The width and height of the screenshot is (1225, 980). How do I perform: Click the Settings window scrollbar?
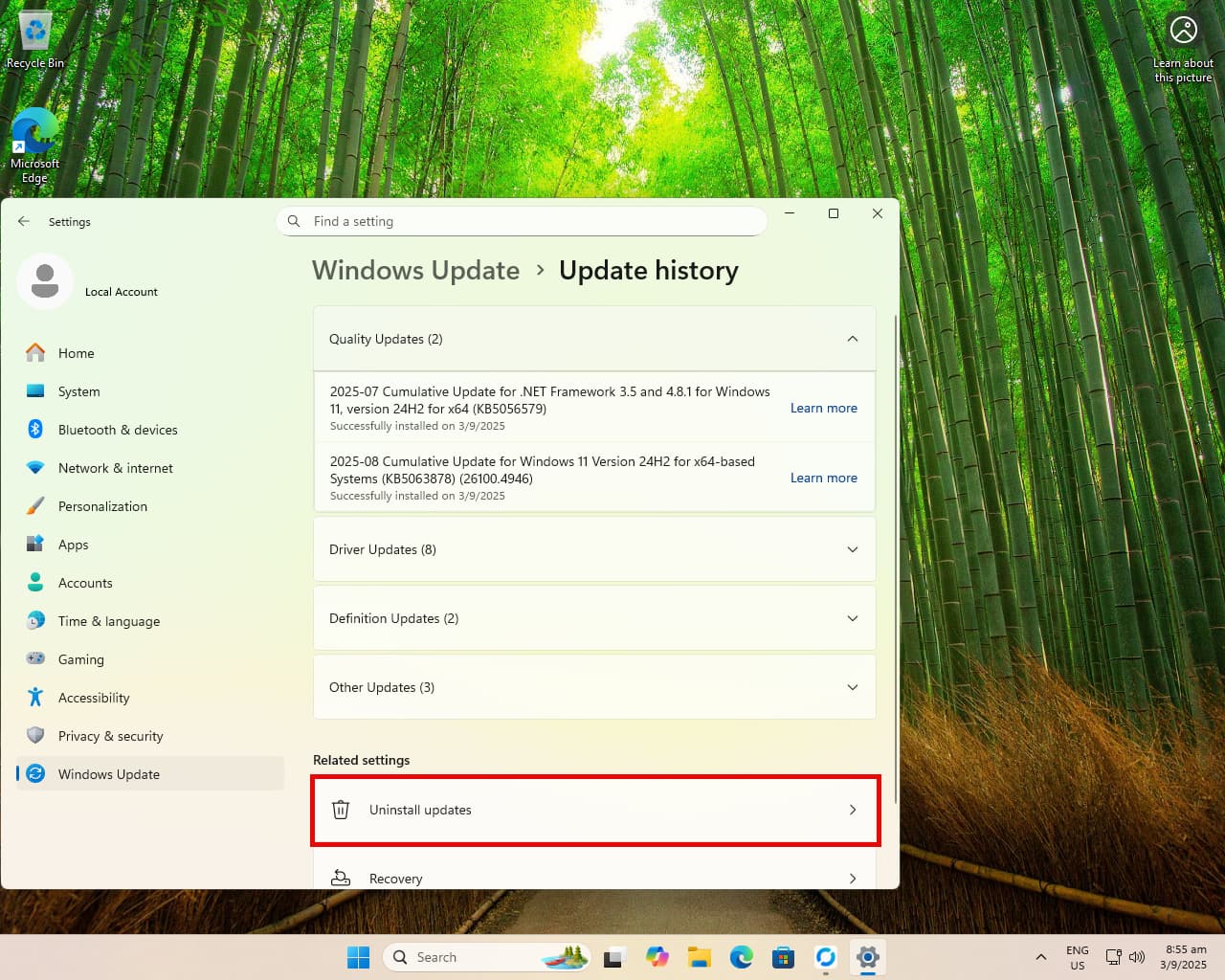(896, 558)
